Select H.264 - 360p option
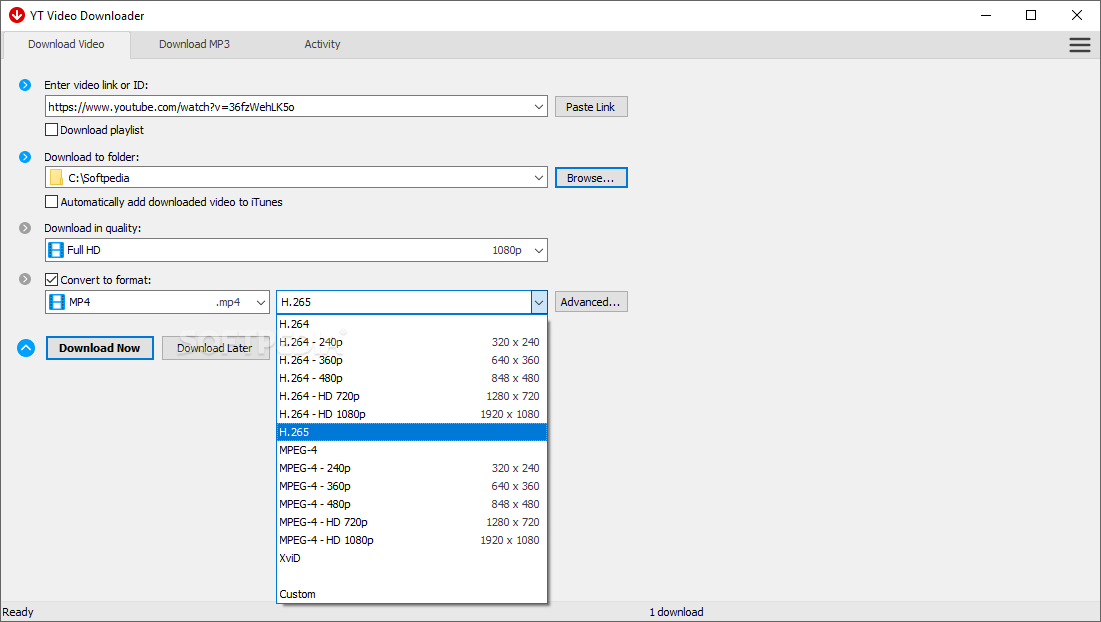1101x622 pixels. pos(411,360)
